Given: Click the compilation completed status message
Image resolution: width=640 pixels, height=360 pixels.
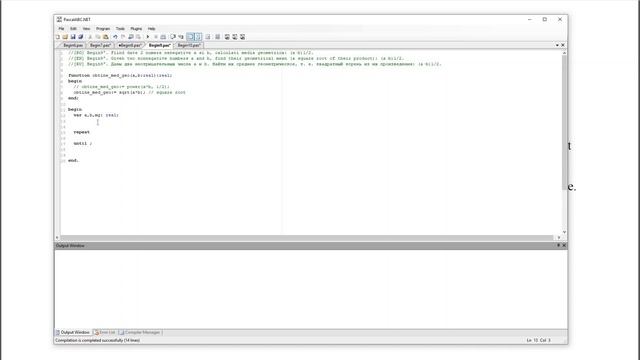Looking at the screenshot, I should coord(98,340).
